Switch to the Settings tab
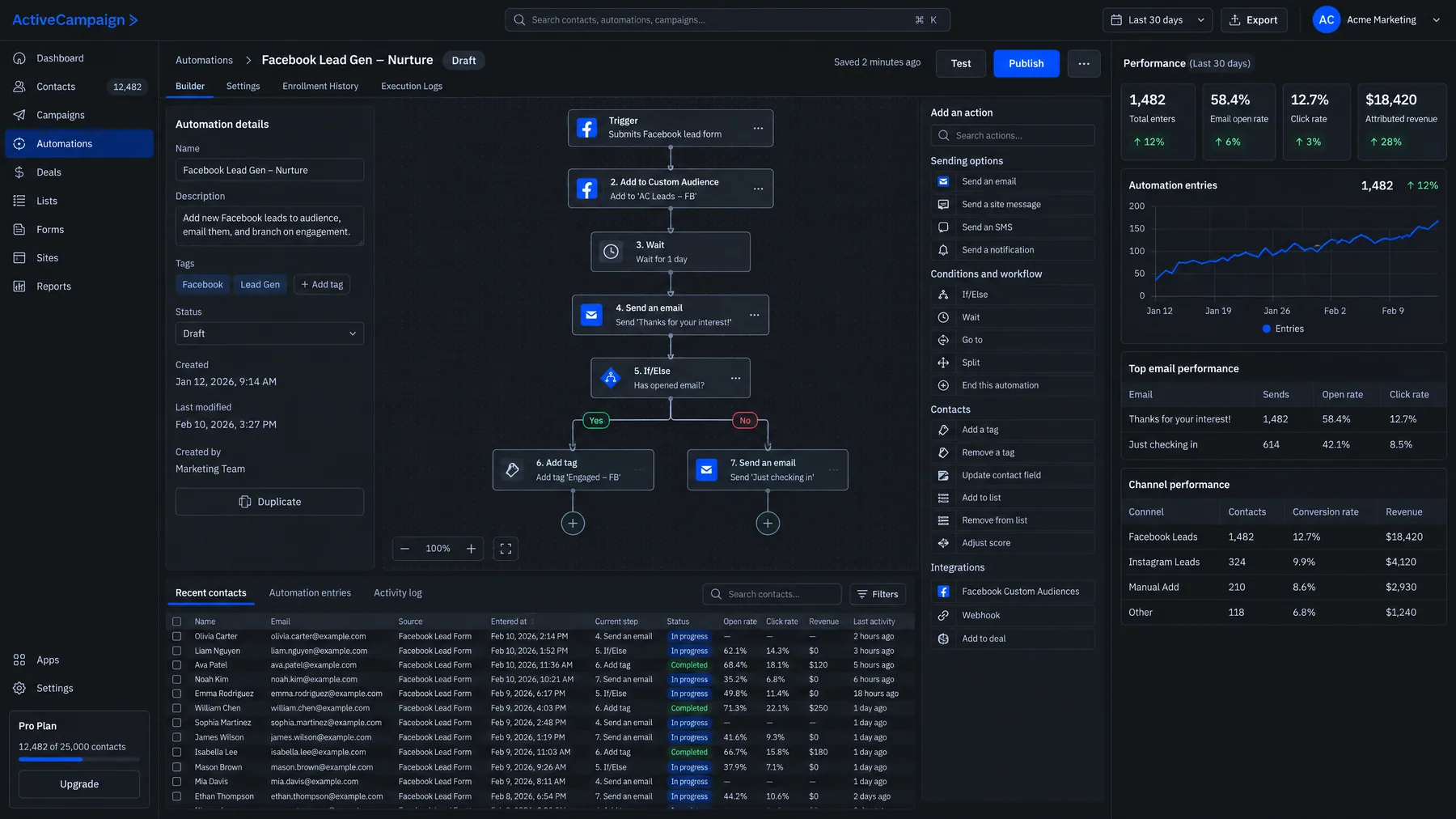The height and width of the screenshot is (819, 1456). [243, 86]
